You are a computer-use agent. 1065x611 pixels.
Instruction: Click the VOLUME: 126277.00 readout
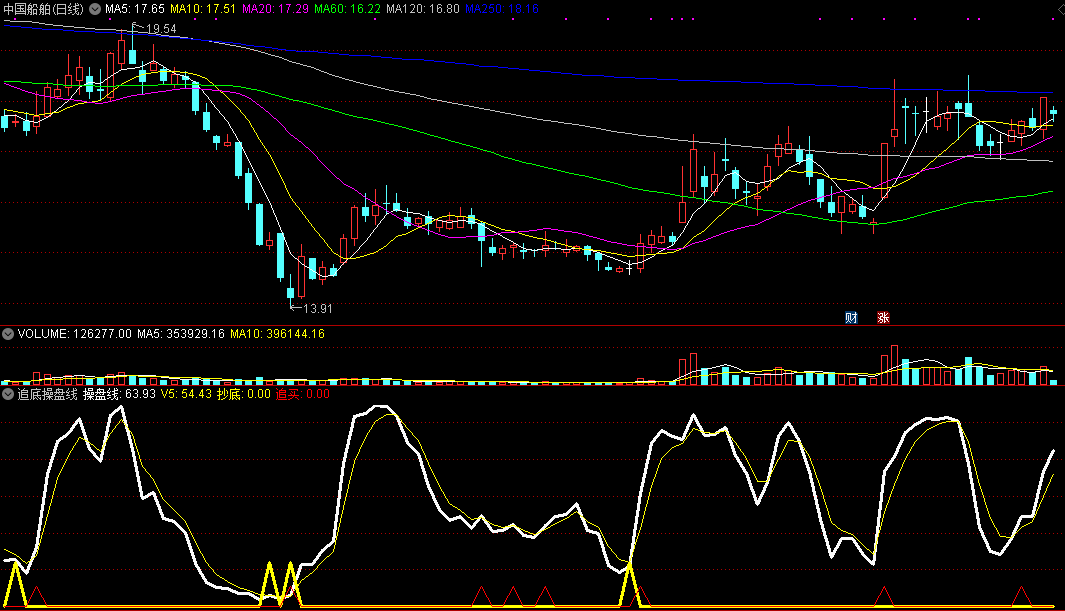(75, 334)
